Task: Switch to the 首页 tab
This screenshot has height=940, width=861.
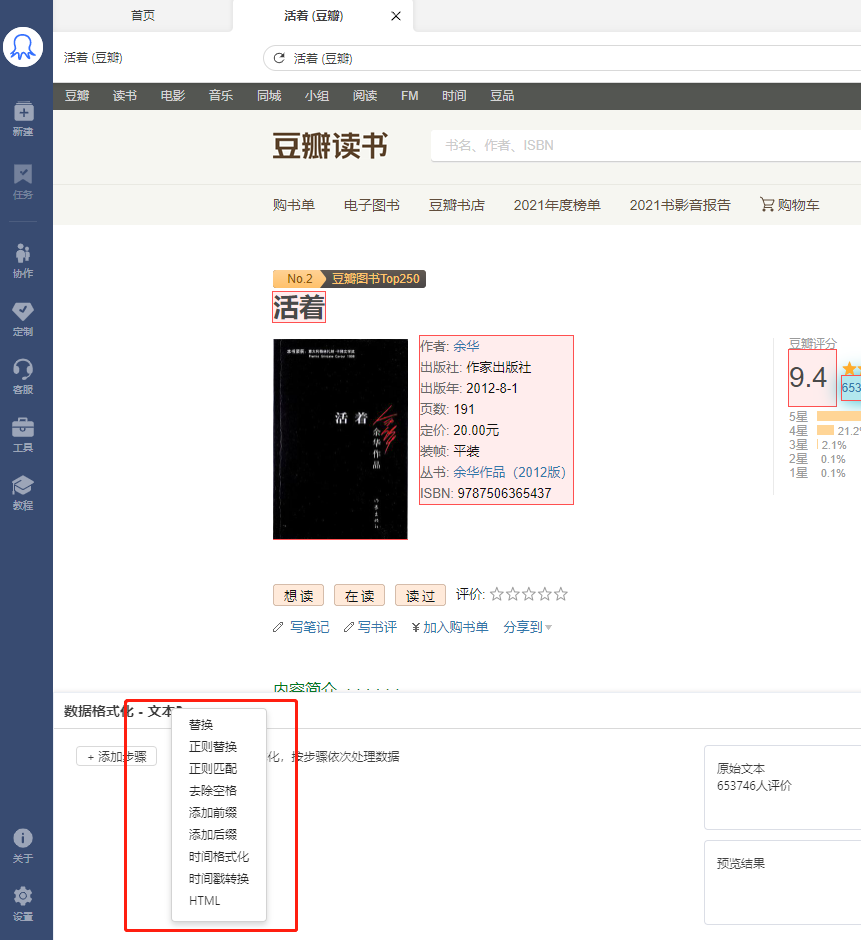Action: point(143,16)
